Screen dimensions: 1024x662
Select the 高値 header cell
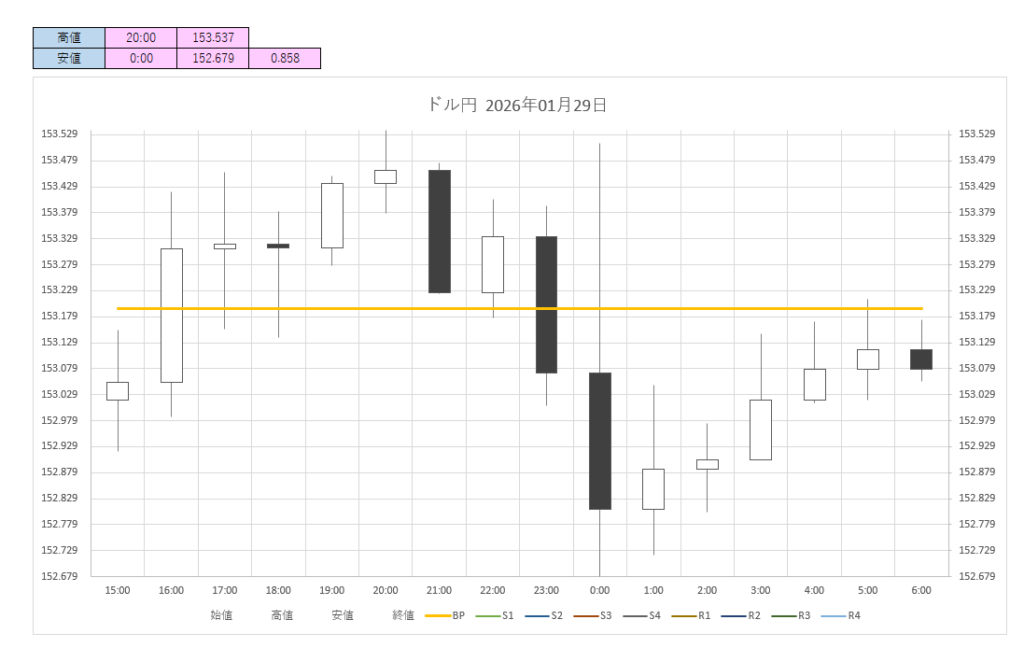point(69,37)
